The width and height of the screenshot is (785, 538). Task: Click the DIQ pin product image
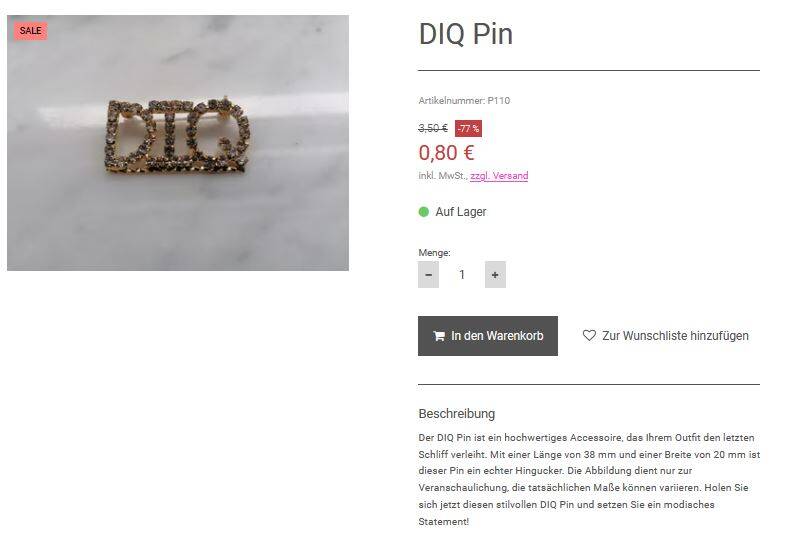pyautogui.click(x=178, y=143)
